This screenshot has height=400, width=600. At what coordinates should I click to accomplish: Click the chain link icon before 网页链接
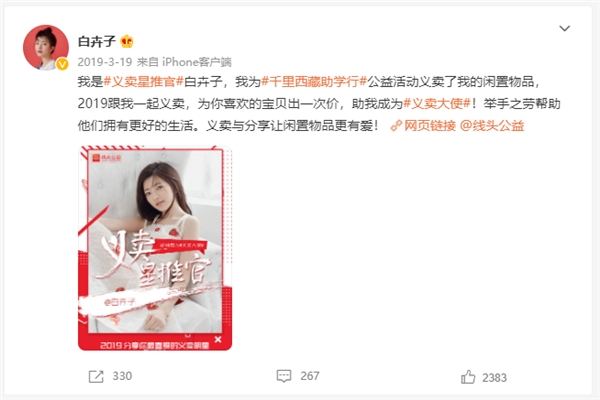click(396, 126)
